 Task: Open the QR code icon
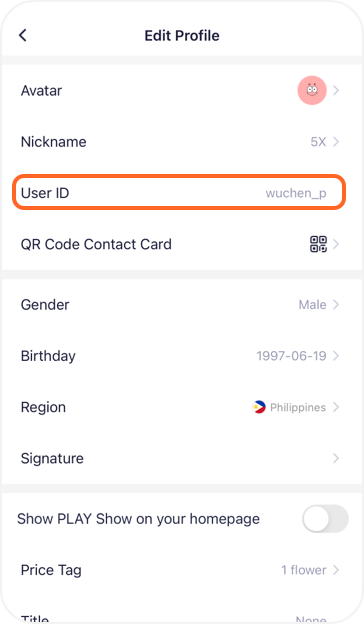click(x=318, y=244)
